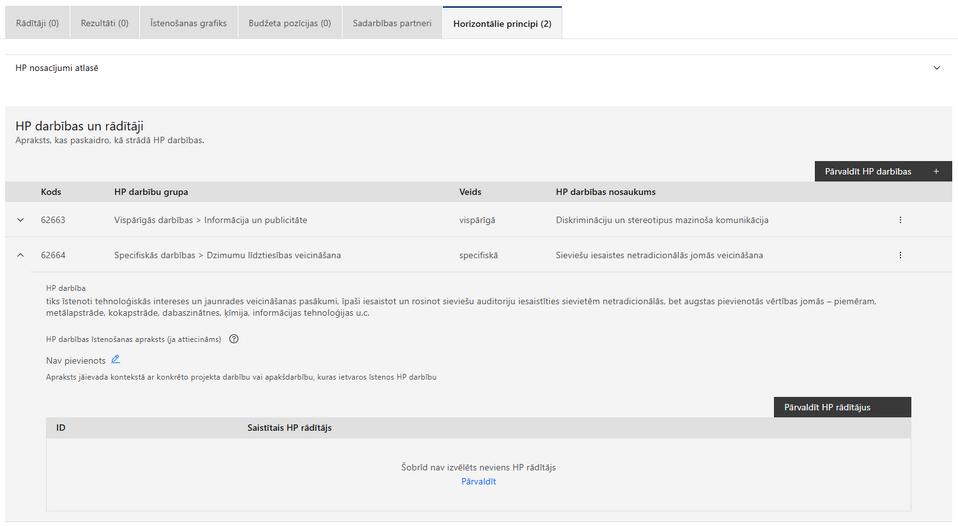This screenshot has height=526, width=958.
Task: Click the HP darbības nosaukums column header
Action: point(605,192)
